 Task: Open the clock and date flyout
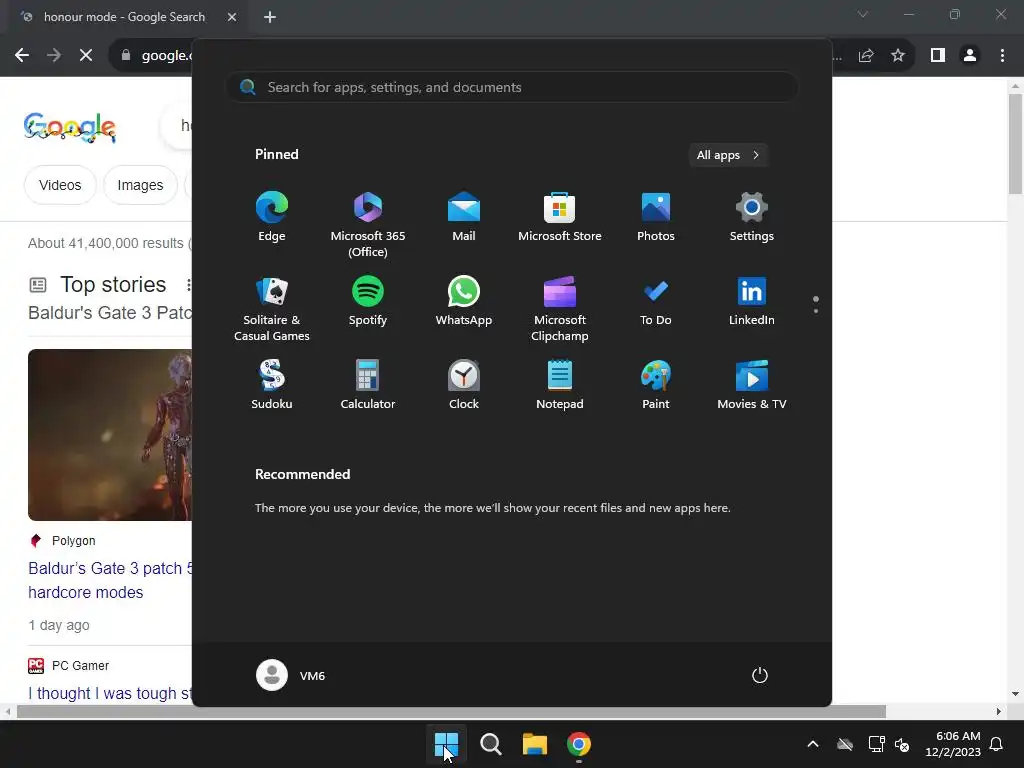(953, 744)
